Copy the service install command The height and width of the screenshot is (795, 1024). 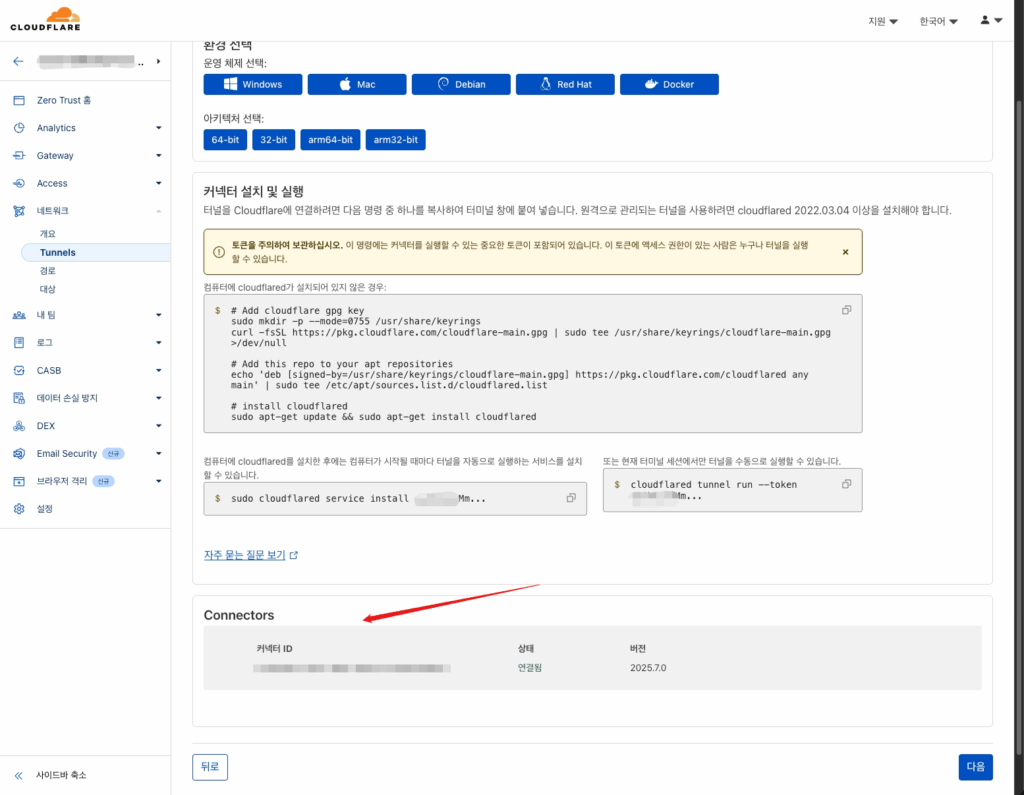pyautogui.click(x=571, y=498)
